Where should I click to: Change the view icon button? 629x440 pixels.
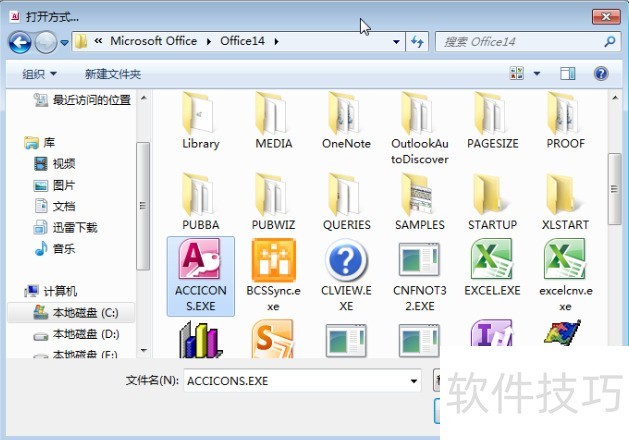[517, 74]
